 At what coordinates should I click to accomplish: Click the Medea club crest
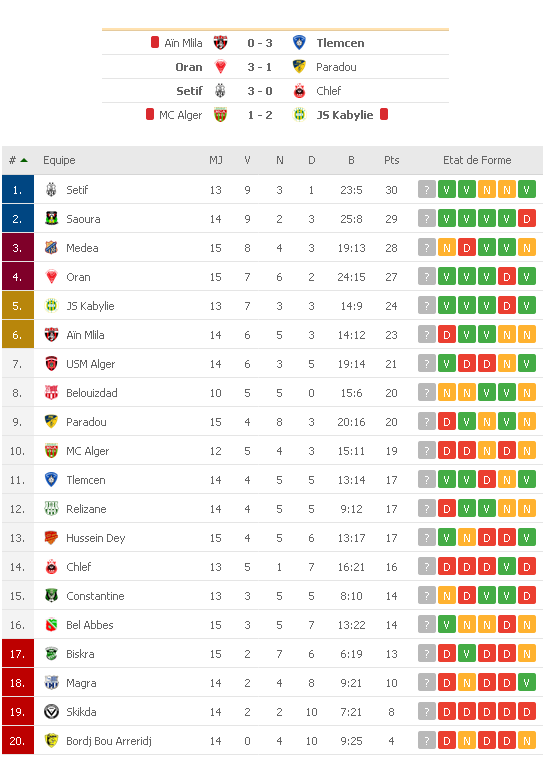click(51, 247)
